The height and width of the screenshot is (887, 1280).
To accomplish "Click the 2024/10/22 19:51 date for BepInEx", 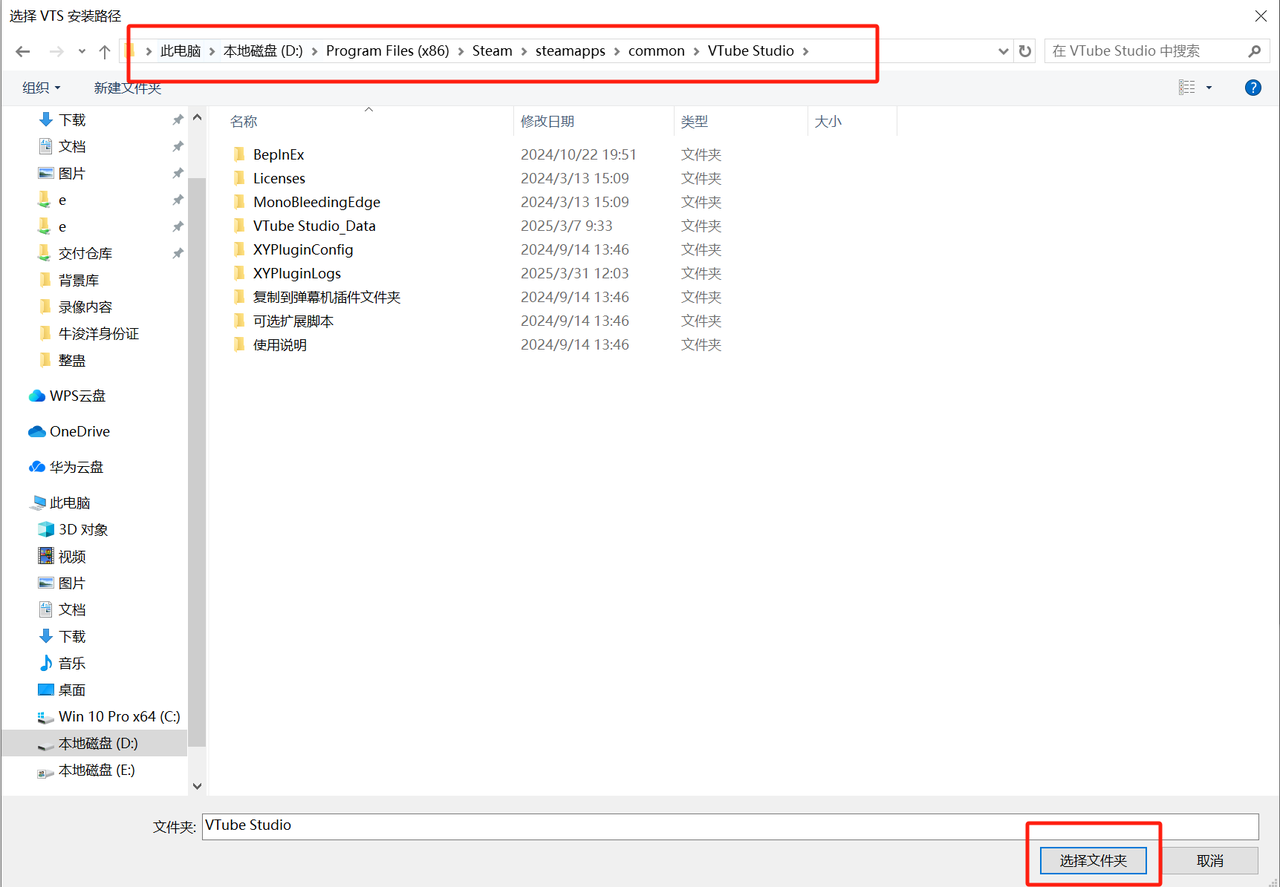I will tap(578, 155).
